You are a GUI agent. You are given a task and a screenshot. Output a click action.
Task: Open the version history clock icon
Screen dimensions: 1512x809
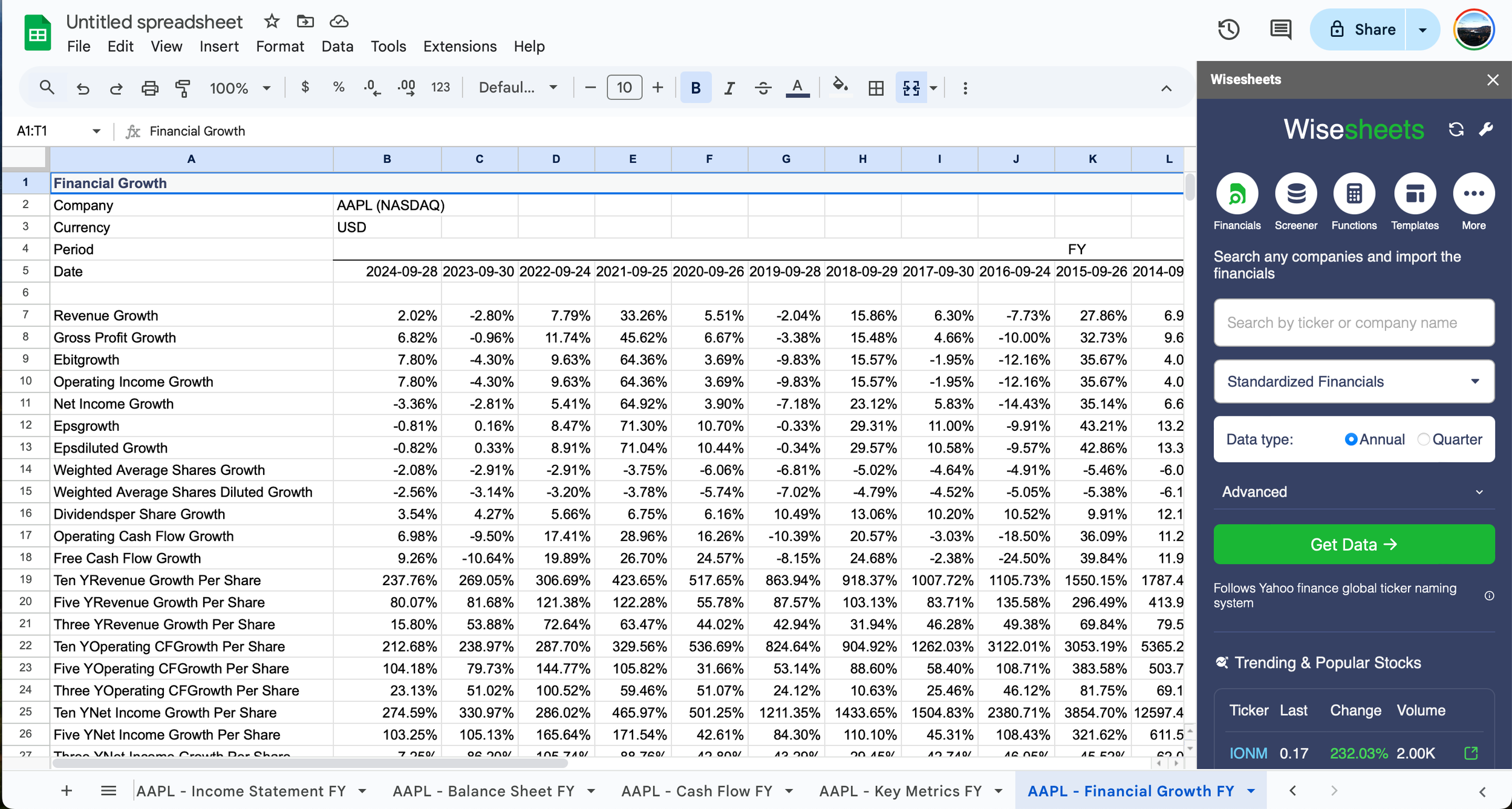click(x=1228, y=29)
